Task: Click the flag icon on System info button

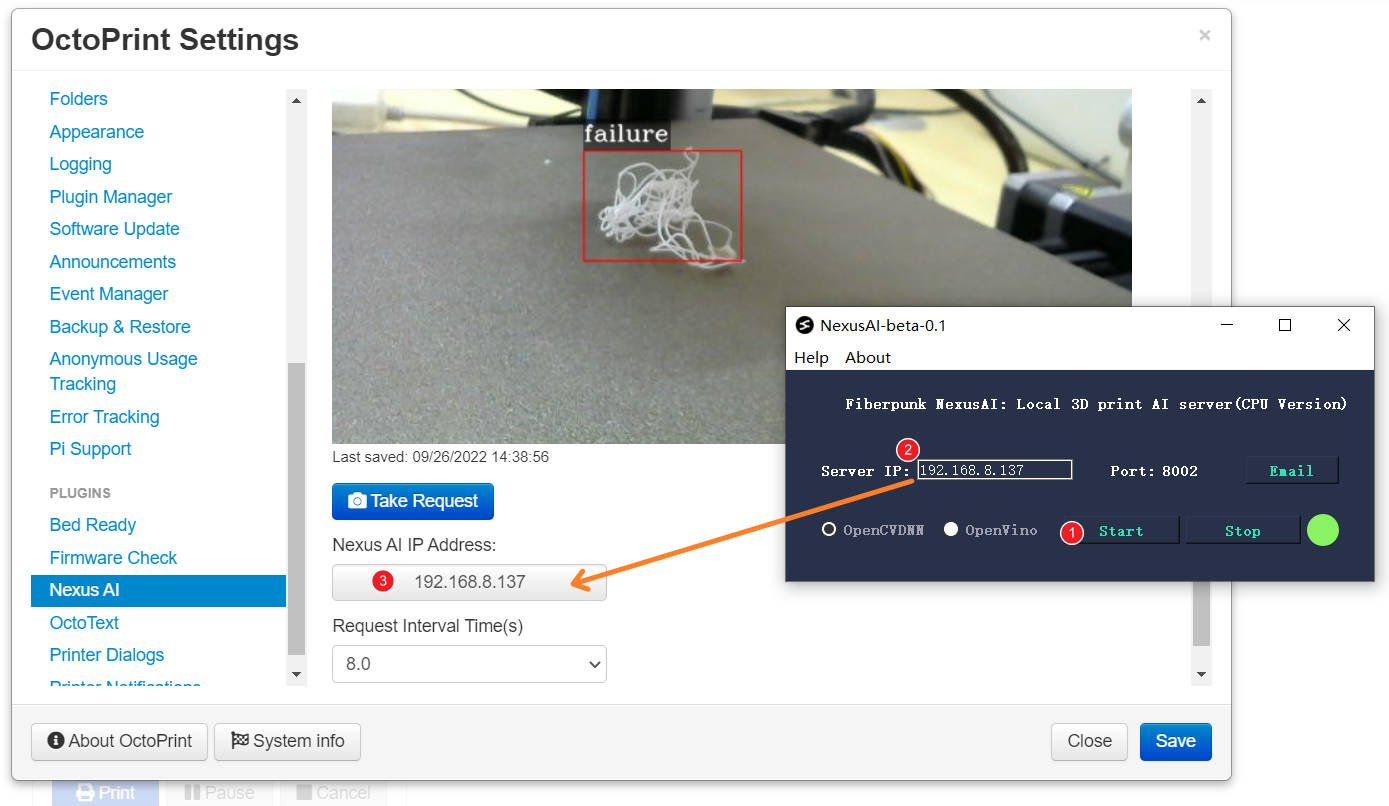Action: [241, 741]
